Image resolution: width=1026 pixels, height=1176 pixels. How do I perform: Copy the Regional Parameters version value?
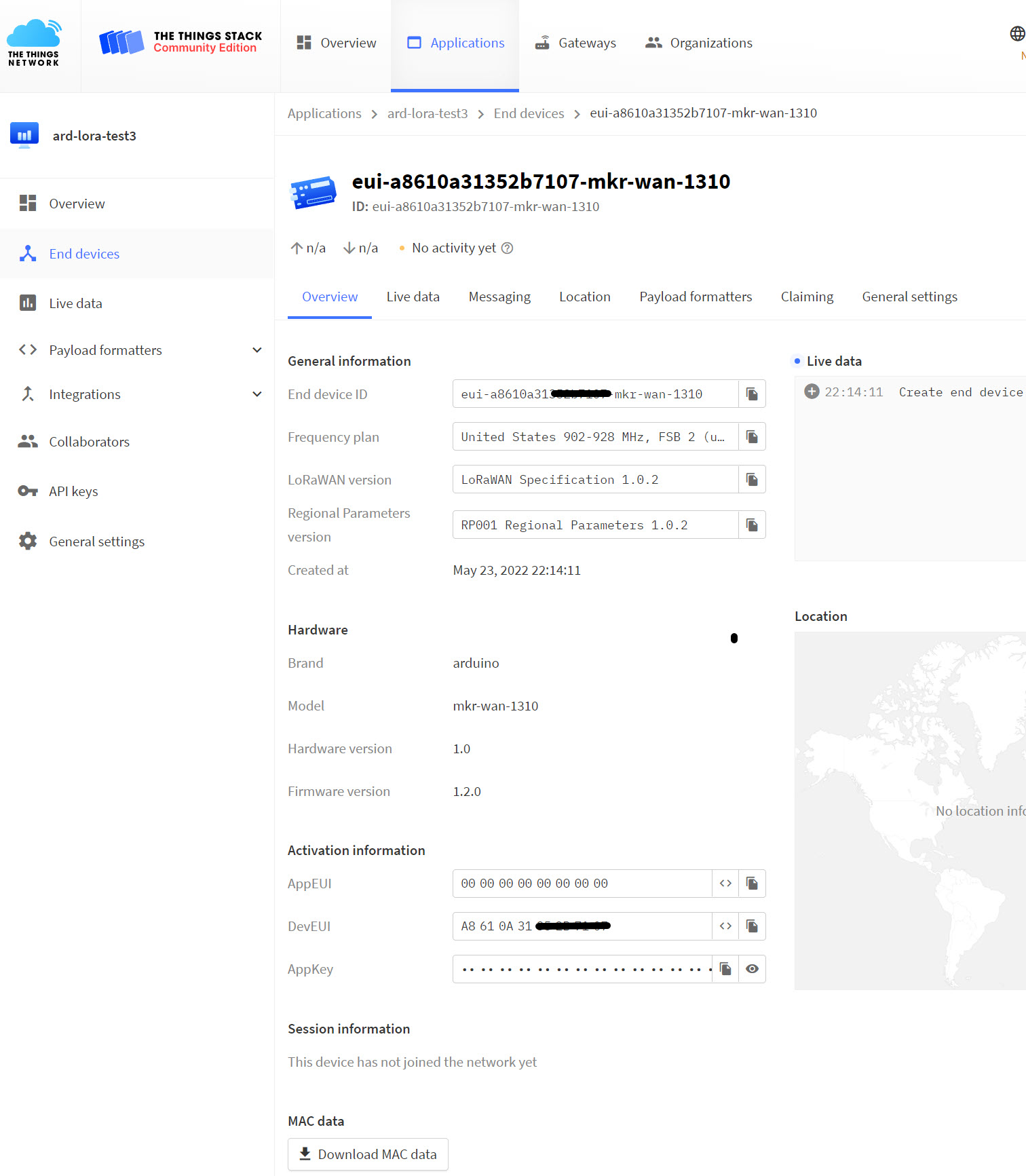click(752, 525)
